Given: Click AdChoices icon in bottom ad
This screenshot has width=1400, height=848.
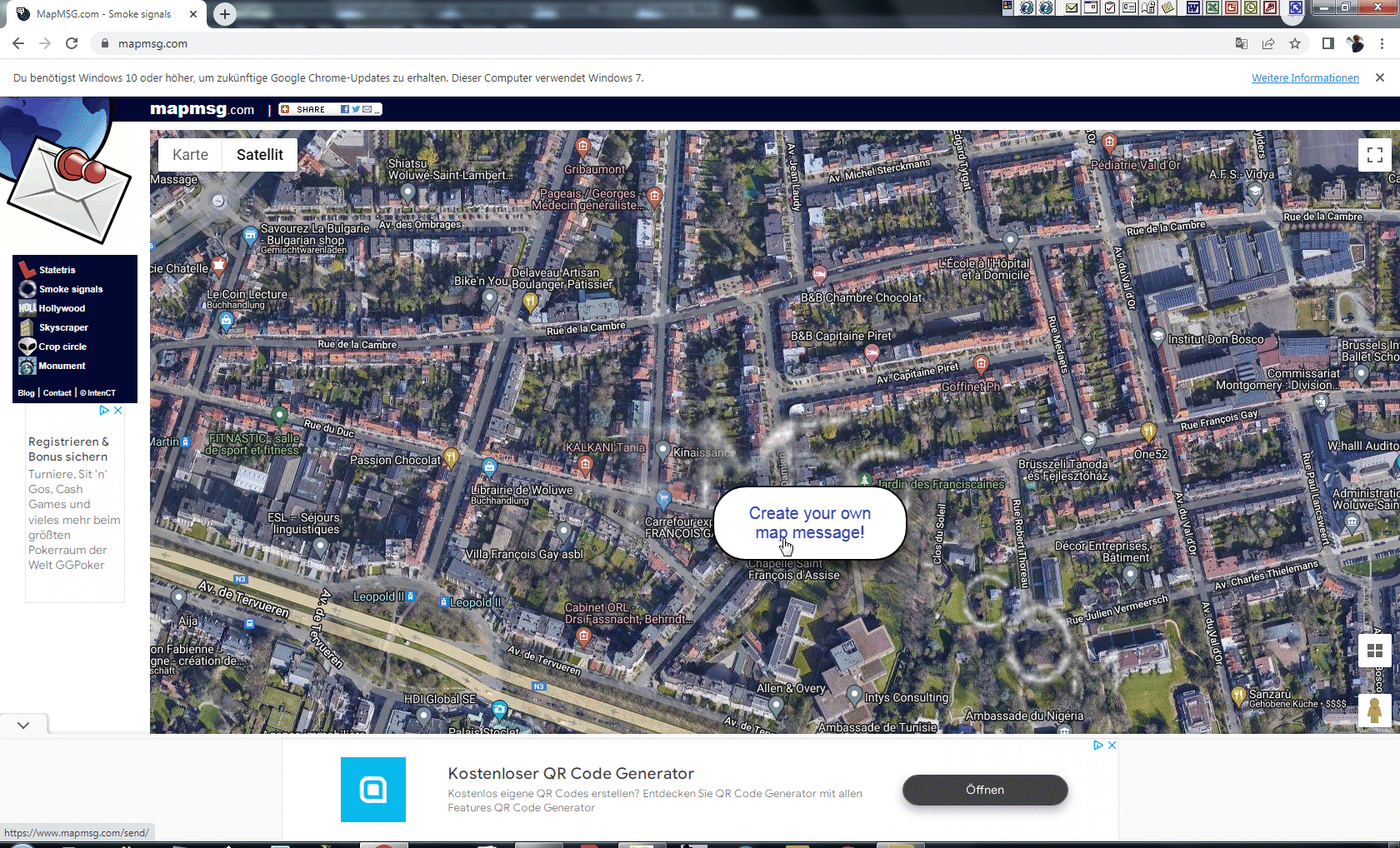Looking at the screenshot, I should (x=1098, y=745).
